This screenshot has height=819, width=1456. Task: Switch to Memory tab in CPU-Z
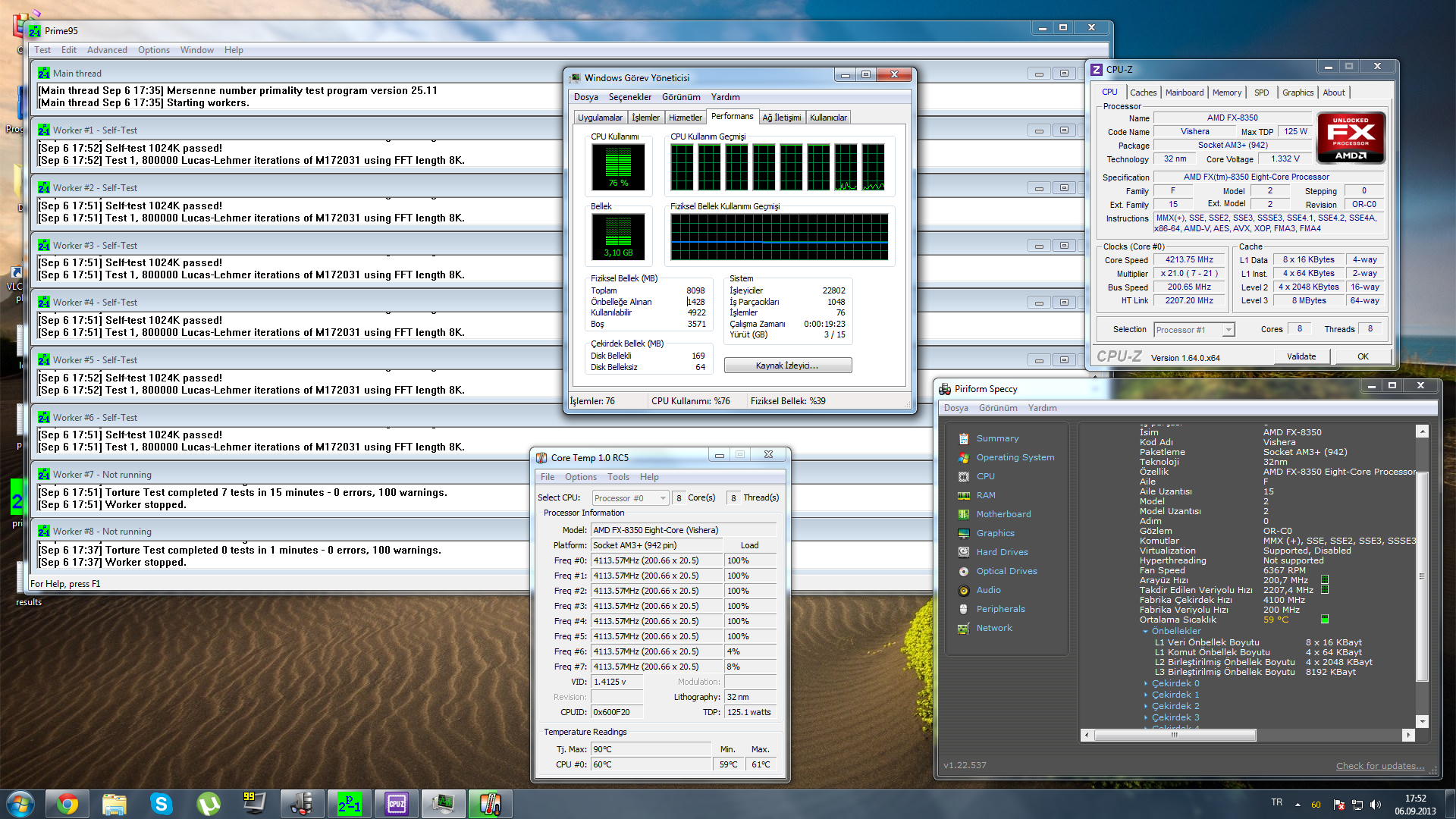click(x=1227, y=93)
